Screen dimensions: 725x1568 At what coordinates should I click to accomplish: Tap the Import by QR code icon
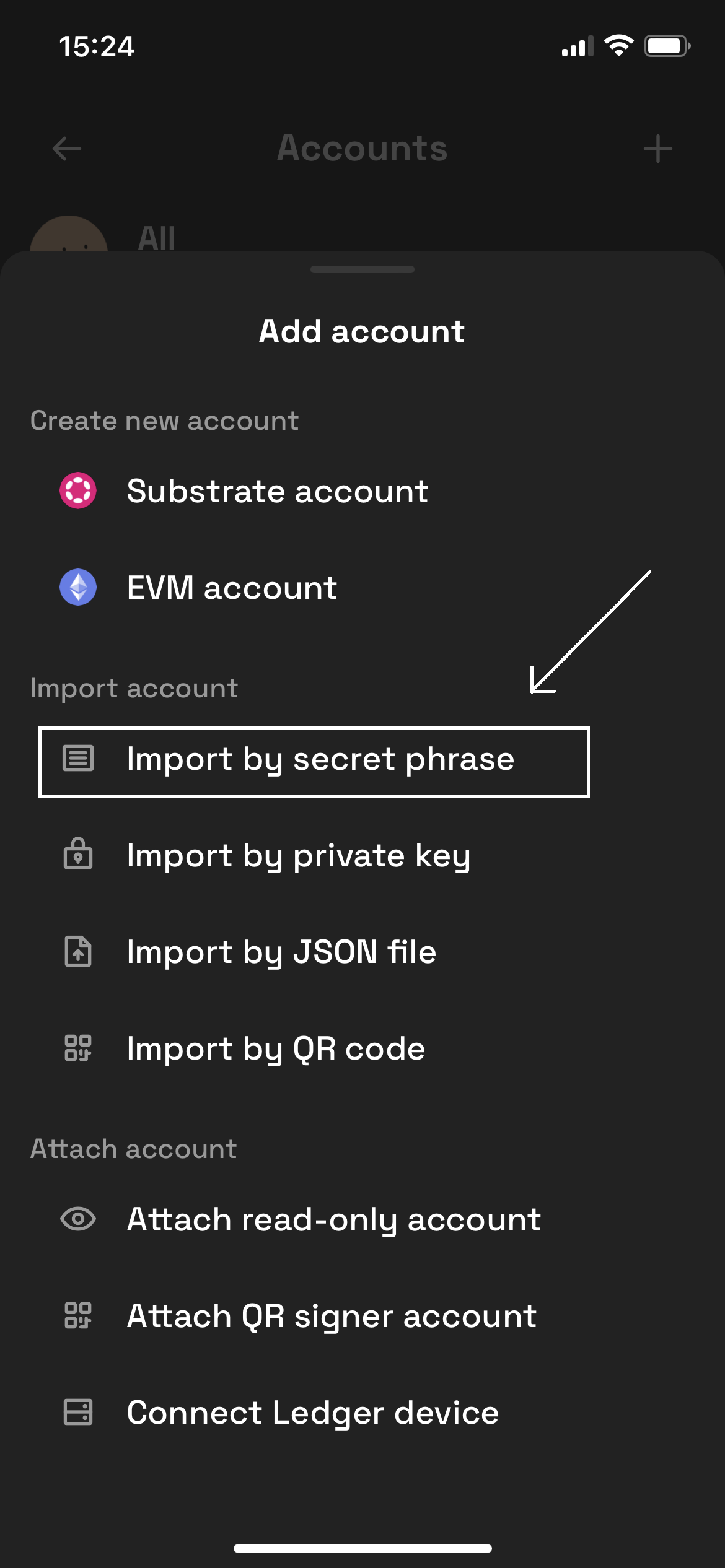[x=78, y=1048]
